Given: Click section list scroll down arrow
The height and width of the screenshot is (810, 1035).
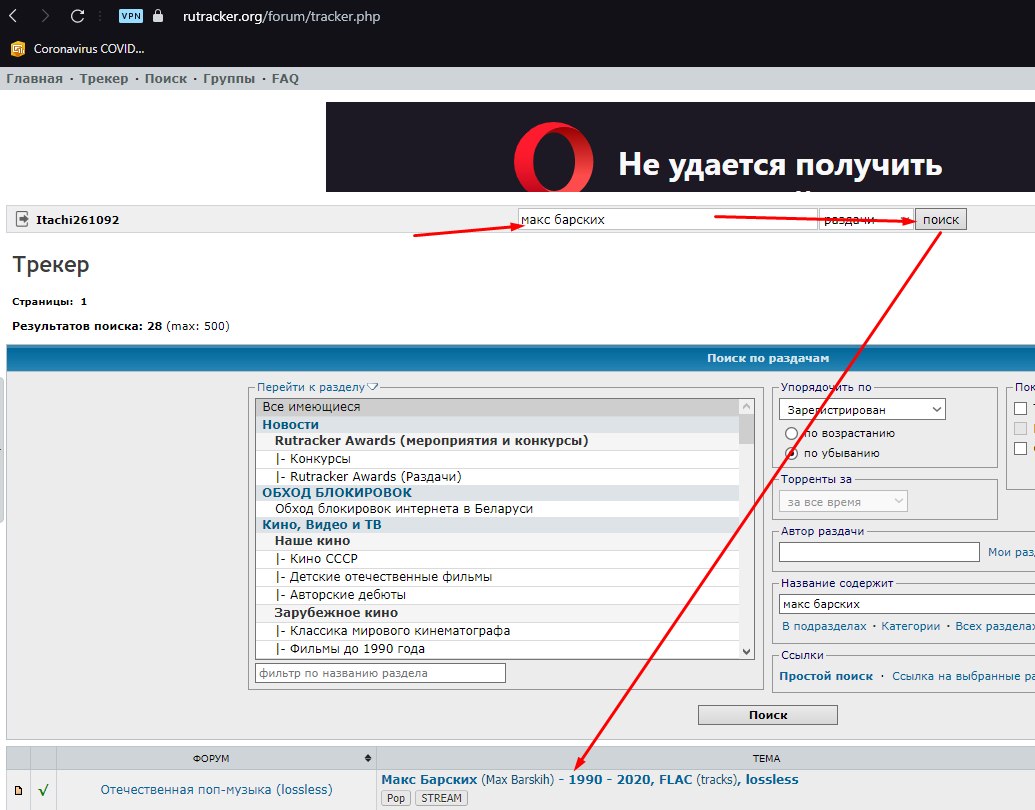Looking at the screenshot, I should [747, 651].
